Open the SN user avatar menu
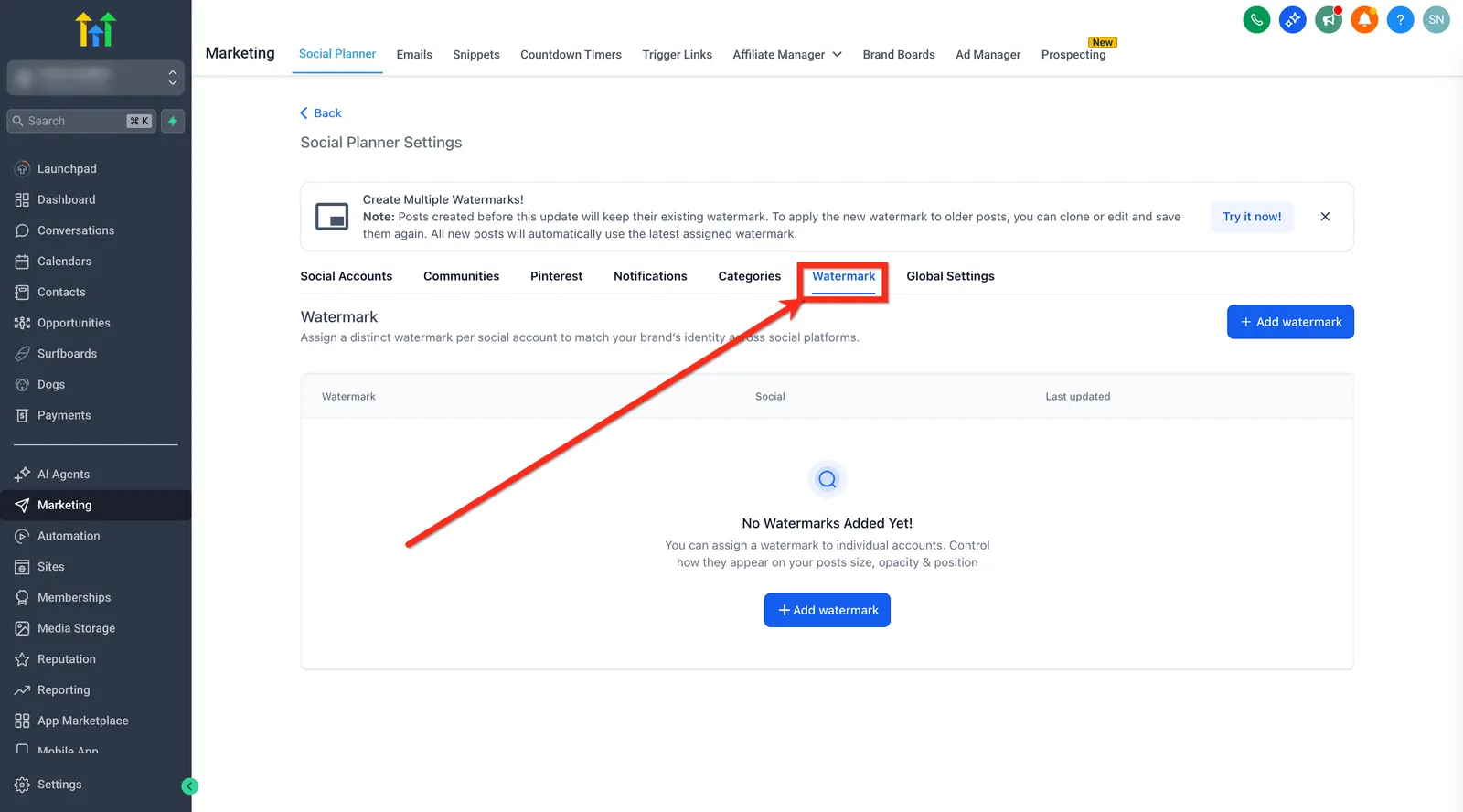This screenshot has height=812, width=1463. click(x=1436, y=19)
